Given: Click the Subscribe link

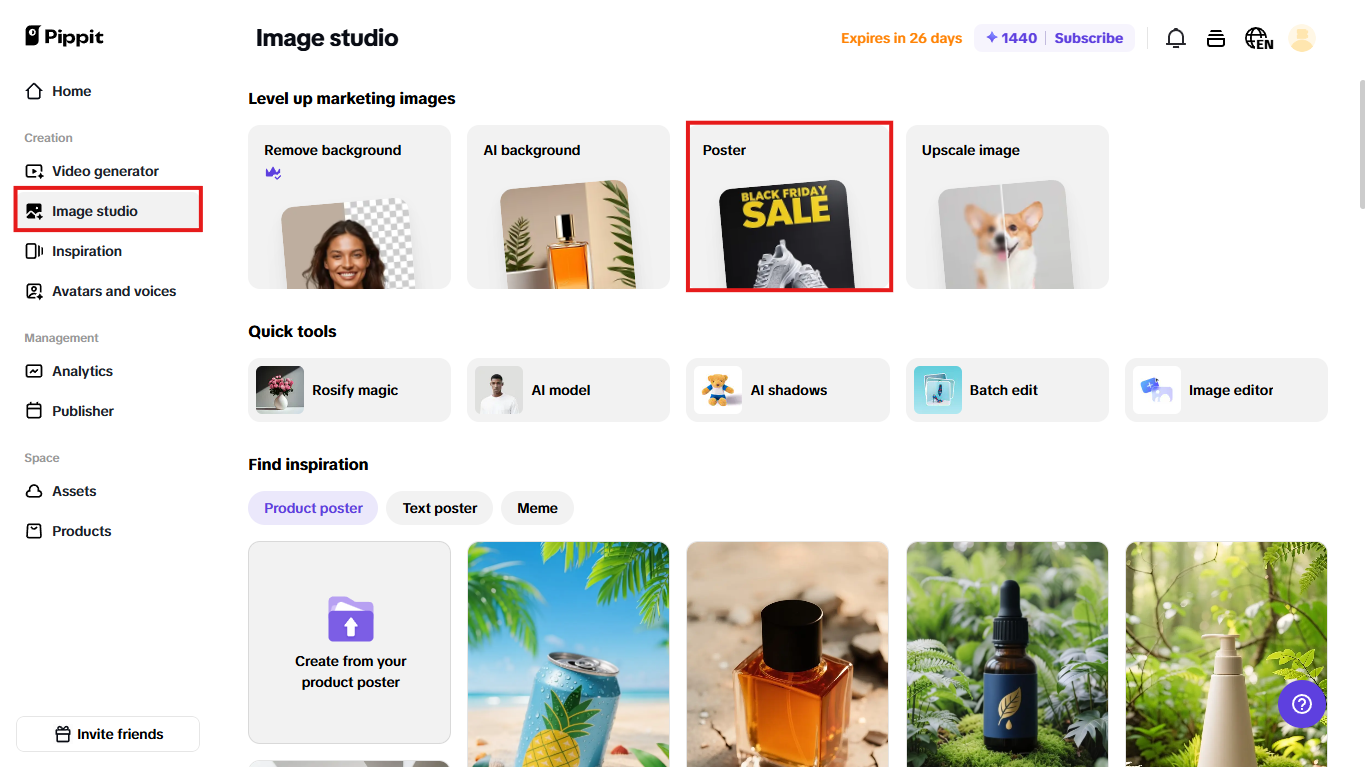Looking at the screenshot, I should coord(1088,38).
